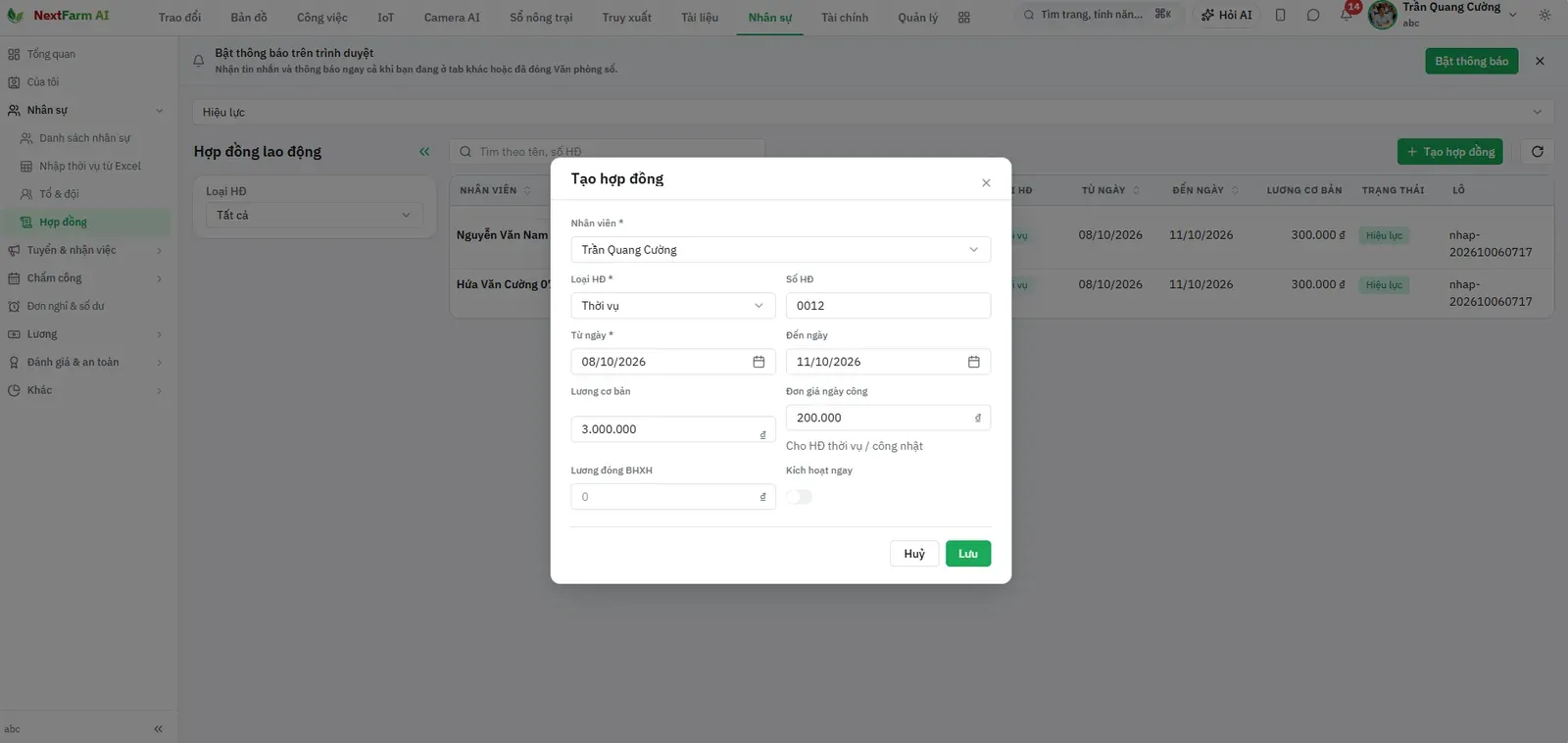Image resolution: width=1568 pixels, height=743 pixels.
Task: Click the green Lưu button
Action: click(x=967, y=554)
